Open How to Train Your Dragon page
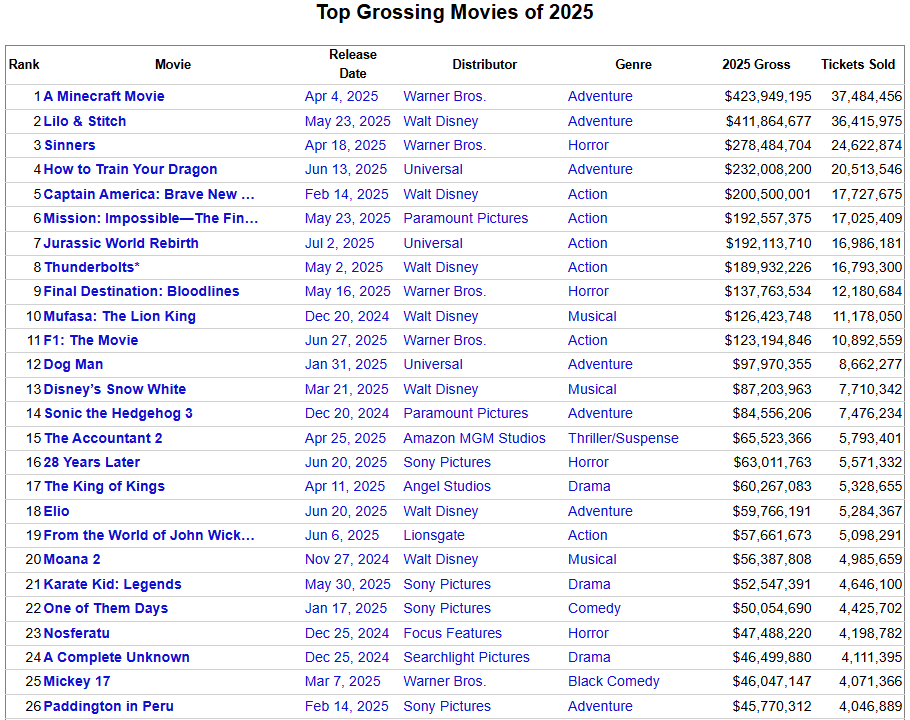 click(x=131, y=169)
